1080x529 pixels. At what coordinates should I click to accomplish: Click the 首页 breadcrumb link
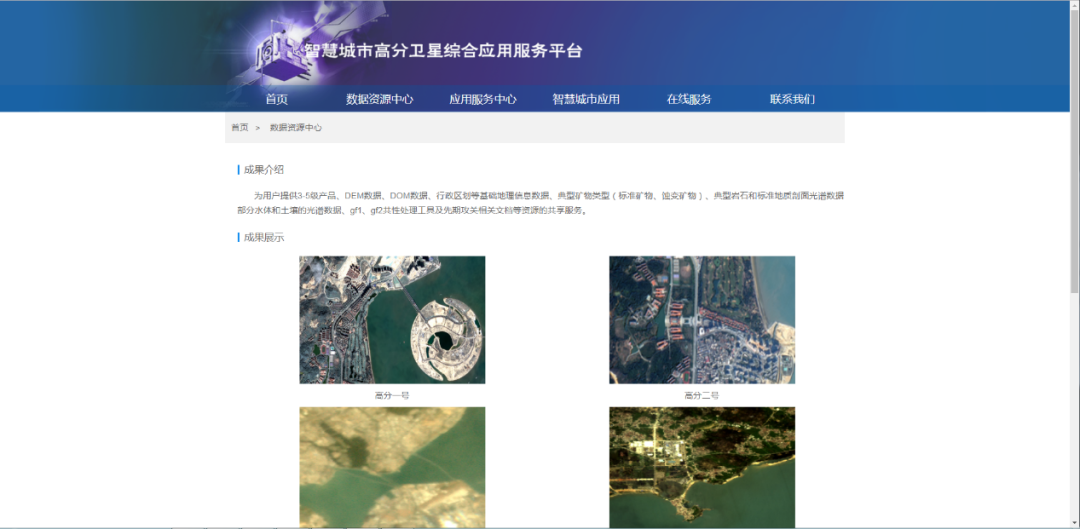(x=240, y=128)
